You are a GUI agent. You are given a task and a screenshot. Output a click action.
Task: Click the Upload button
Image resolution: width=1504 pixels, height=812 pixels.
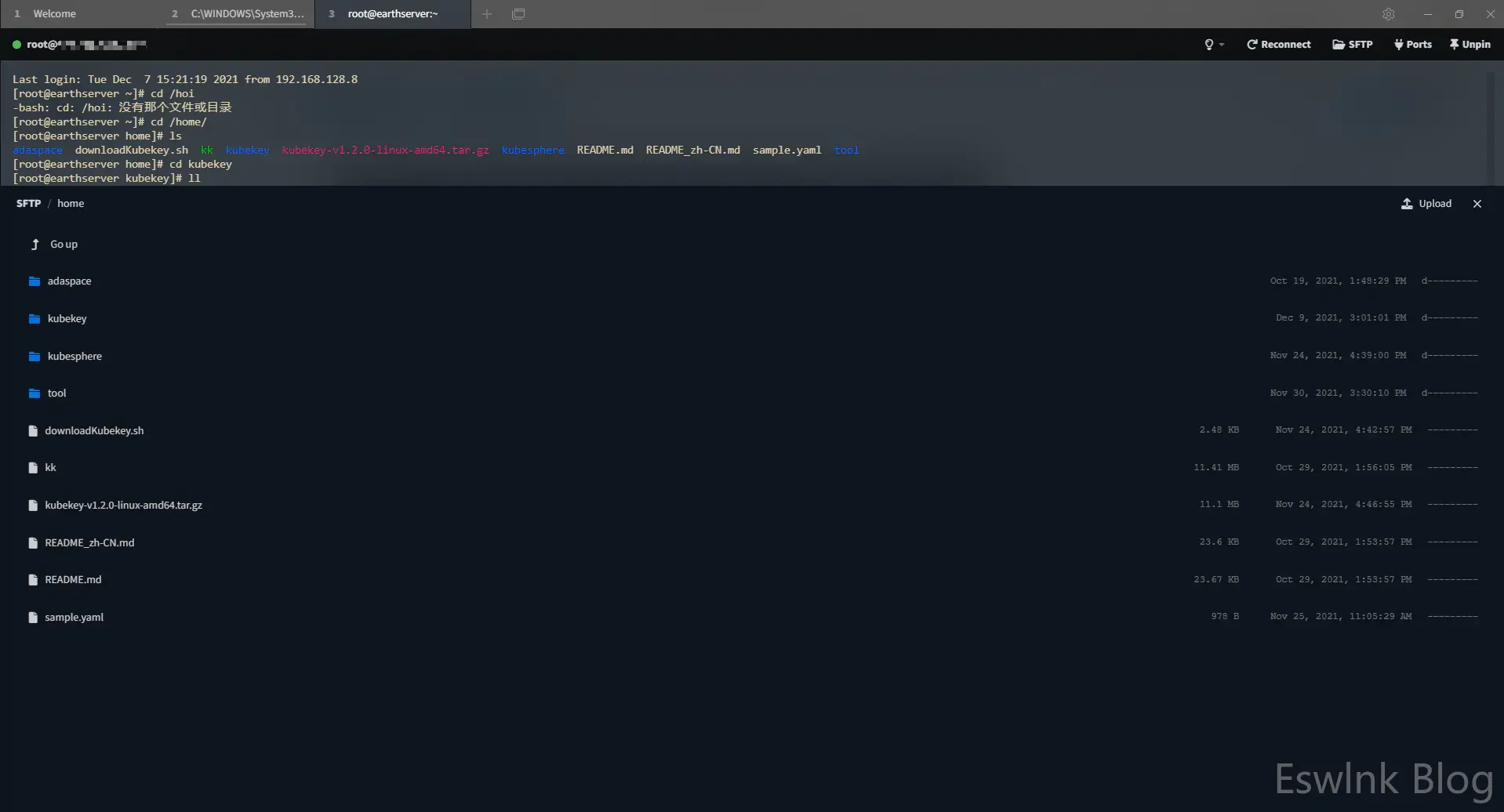tap(1426, 204)
